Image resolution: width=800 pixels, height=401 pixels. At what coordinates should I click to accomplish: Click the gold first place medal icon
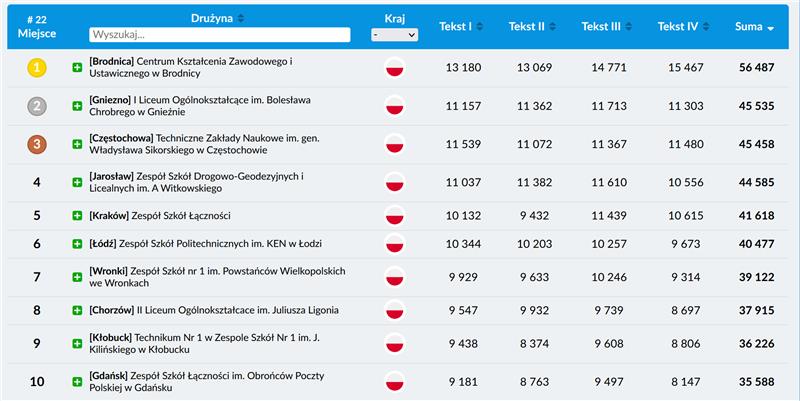point(36,68)
